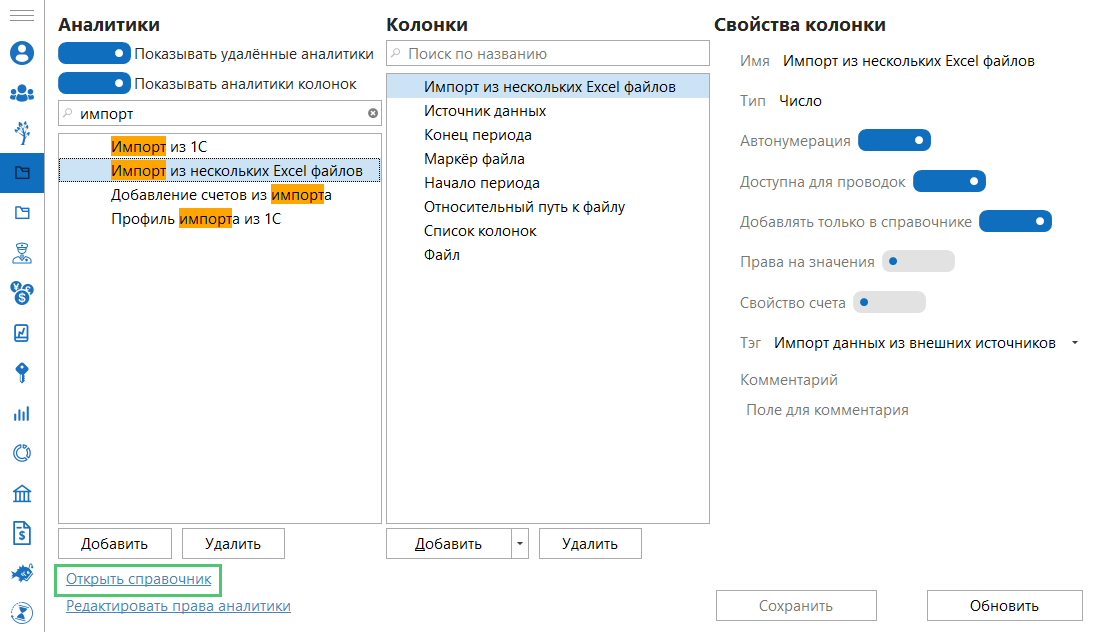Click the 'Поиск по названию' search field
The image size is (1099, 632).
pyautogui.click(x=548, y=53)
